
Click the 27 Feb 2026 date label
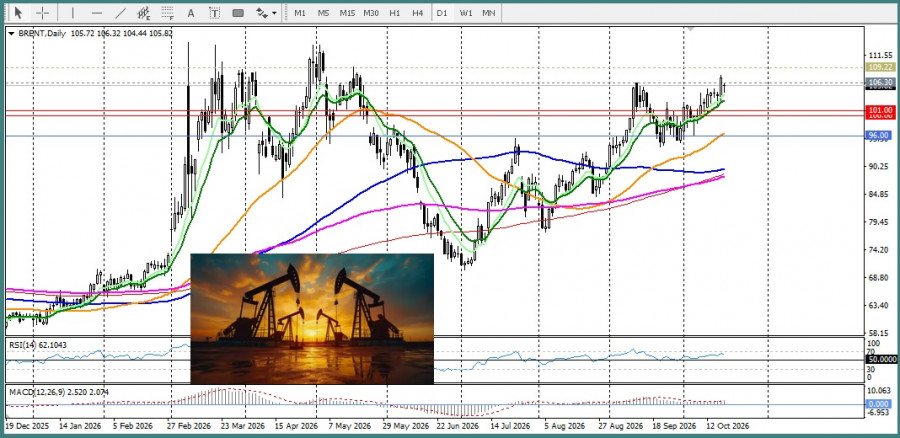click(189, 427)
